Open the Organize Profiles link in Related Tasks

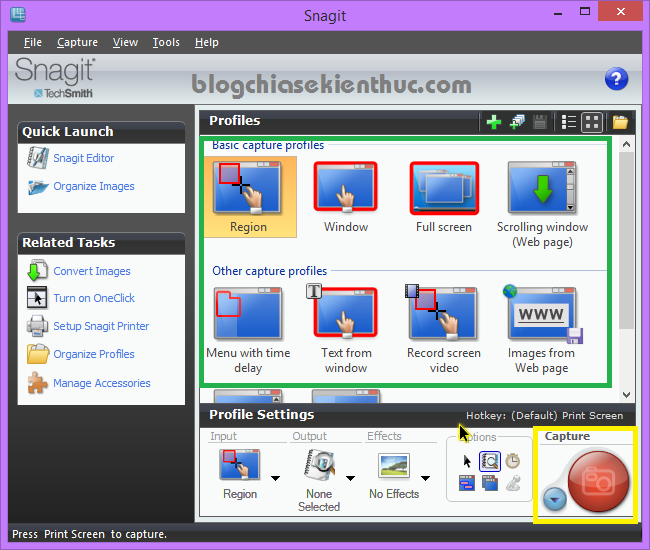click(94, 354)
